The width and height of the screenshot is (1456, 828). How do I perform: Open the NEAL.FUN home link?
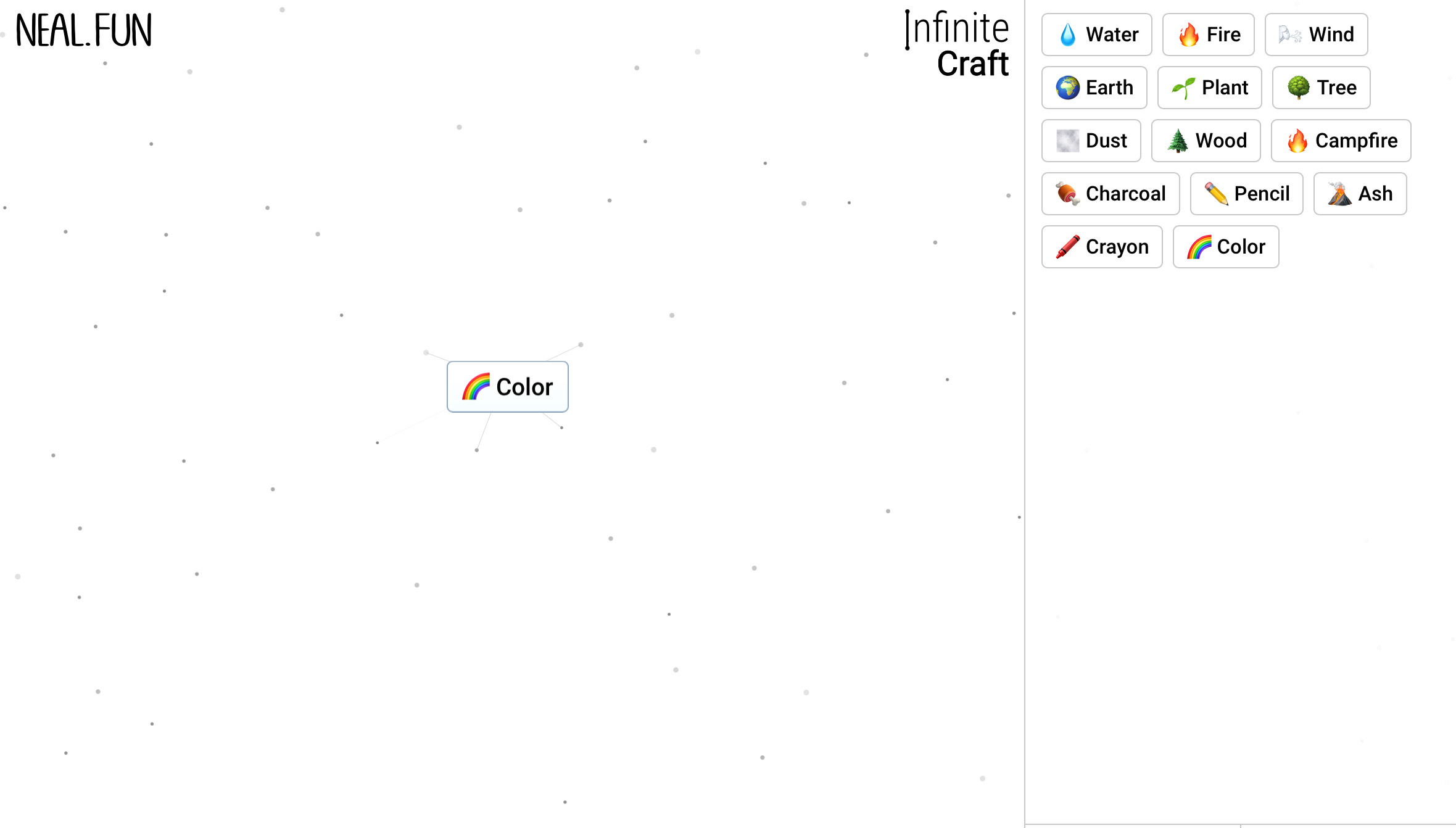click(83, 31)
